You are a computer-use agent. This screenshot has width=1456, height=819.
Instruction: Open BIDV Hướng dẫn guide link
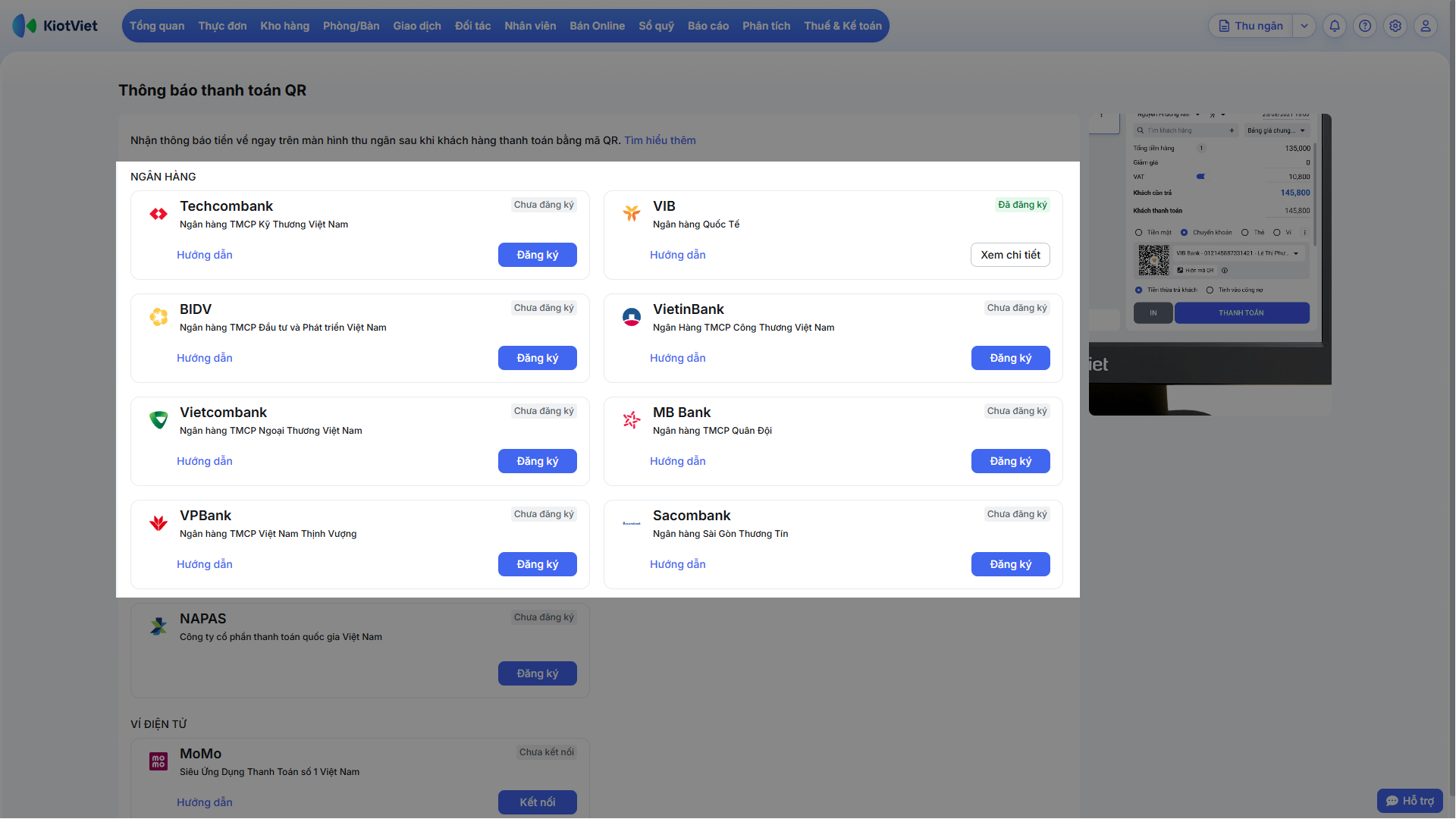coord(205,358)
